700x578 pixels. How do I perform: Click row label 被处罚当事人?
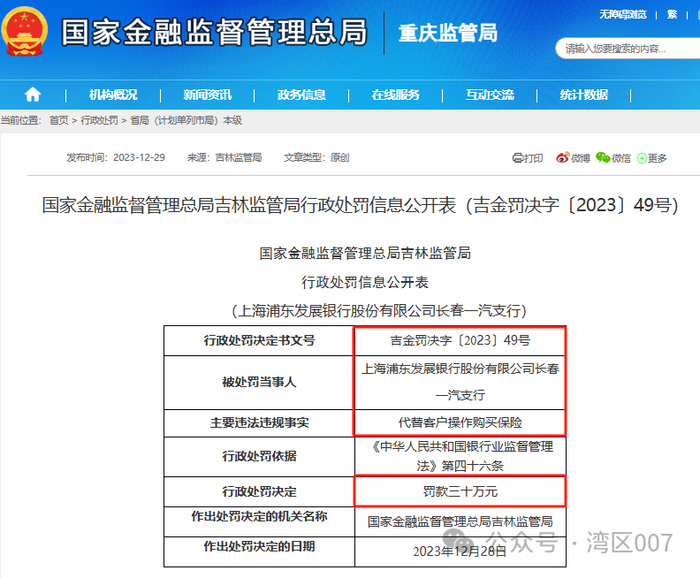[x=259, y=382]
